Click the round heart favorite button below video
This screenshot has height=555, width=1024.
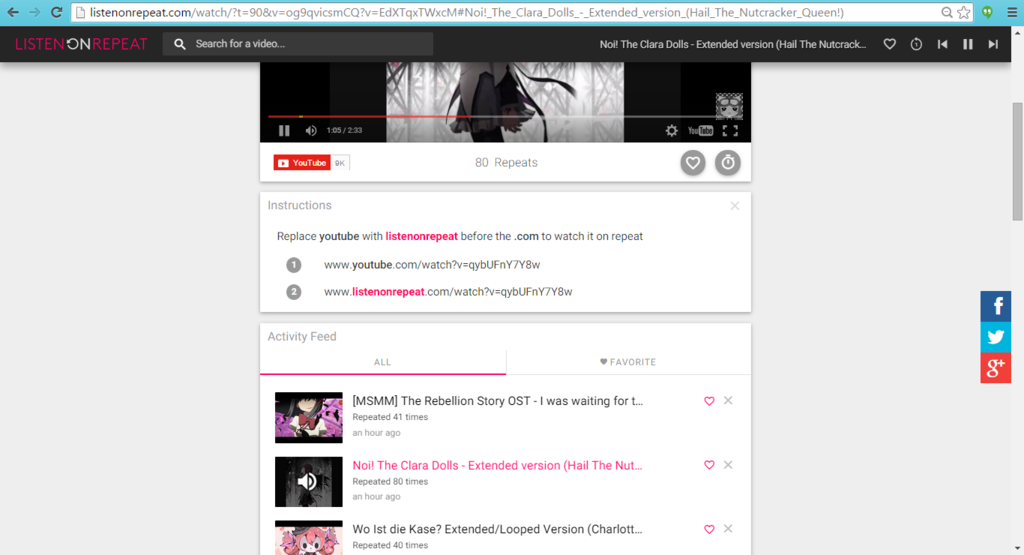(693, 162)
